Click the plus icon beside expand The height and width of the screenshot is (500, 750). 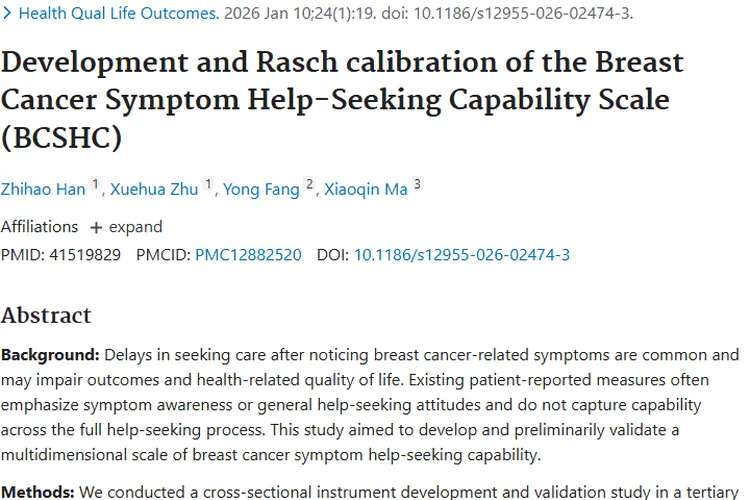coord(96,227)
